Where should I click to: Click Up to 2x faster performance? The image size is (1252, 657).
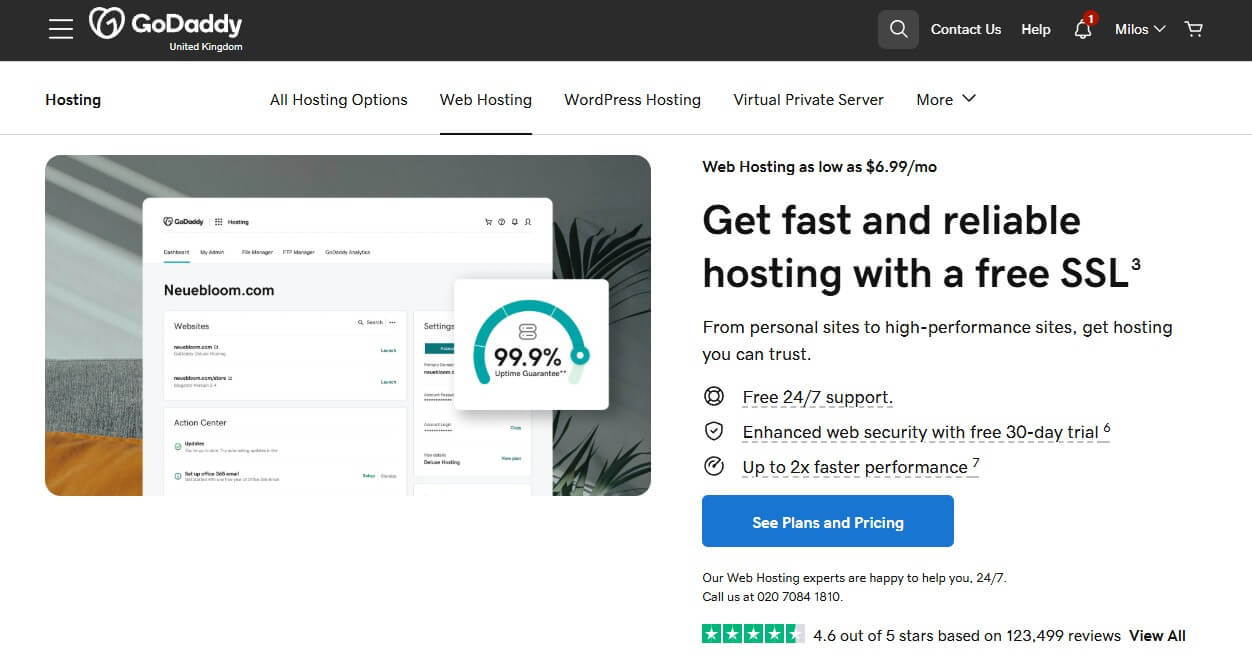pyautogui.click(x=860, y=467)
